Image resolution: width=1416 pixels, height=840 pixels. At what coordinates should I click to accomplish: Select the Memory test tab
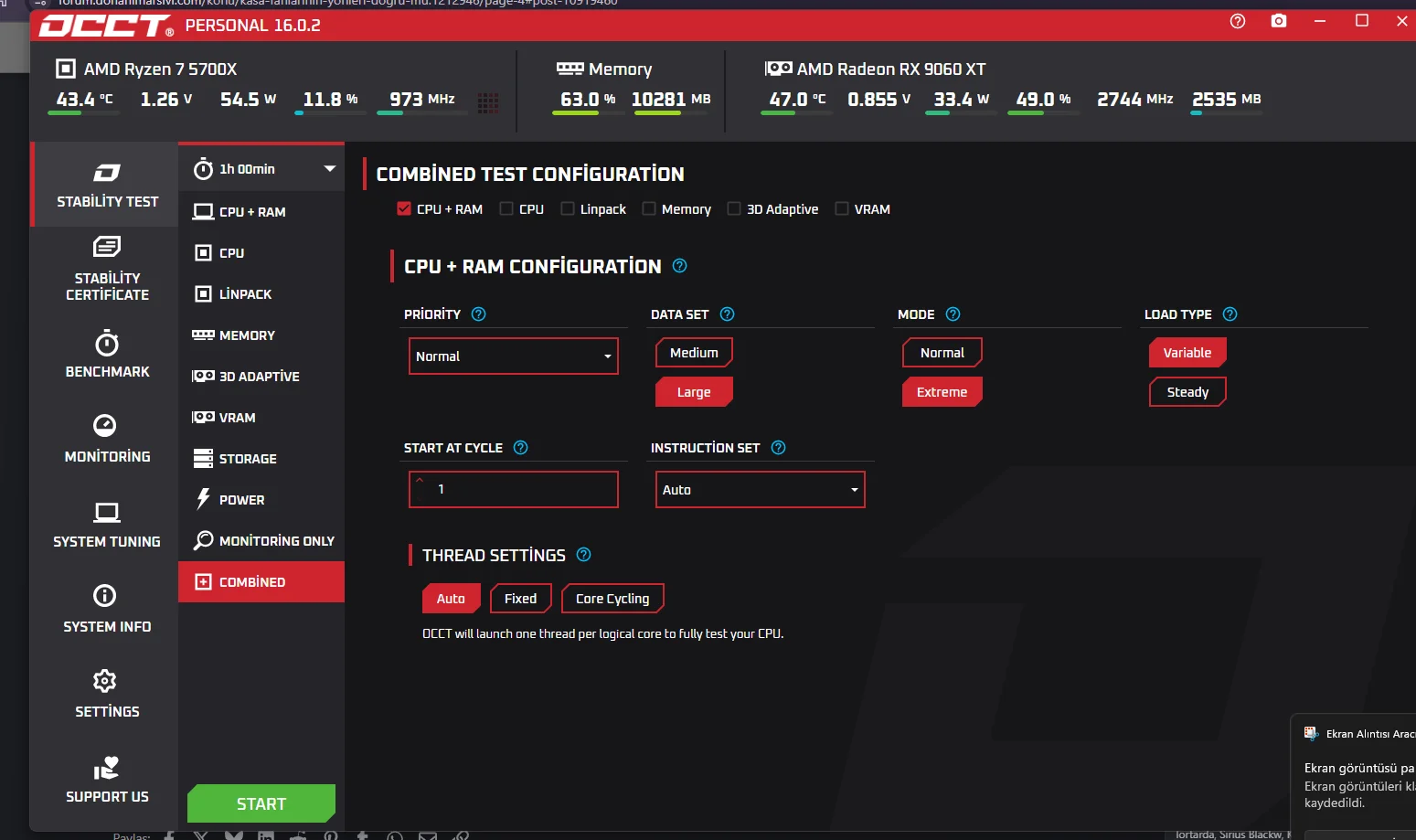pyautogui.click(x=261, y=335)
